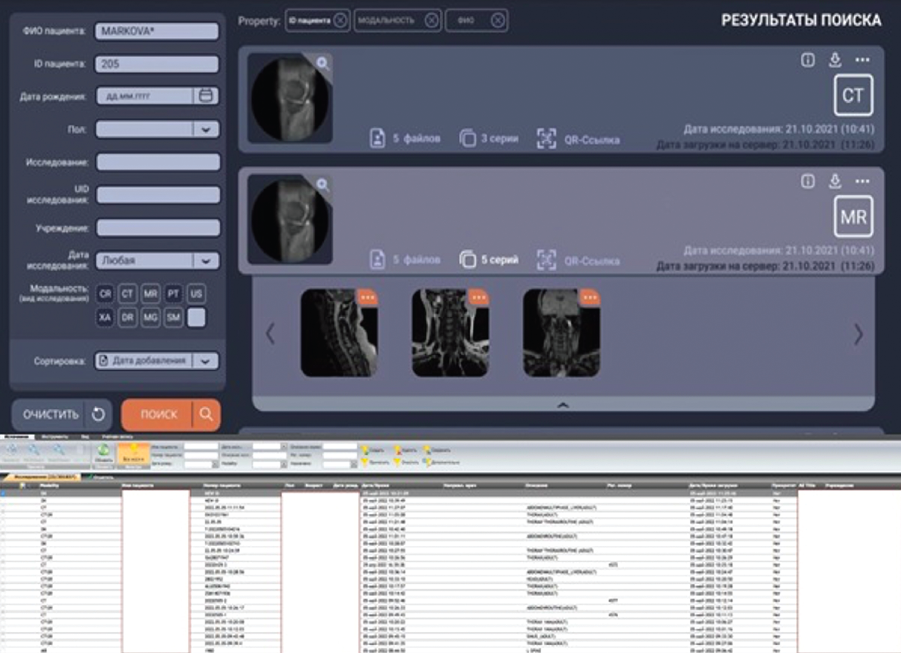Click the ID пациента field containing 205
901x653 pixels.
[x=157, y=64]
